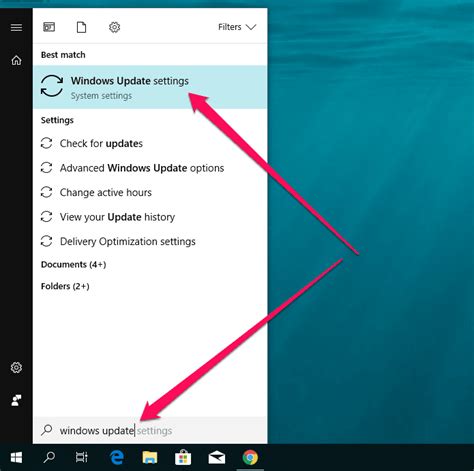
Task: Click the search box containing windows update
Action: point(150,430)
